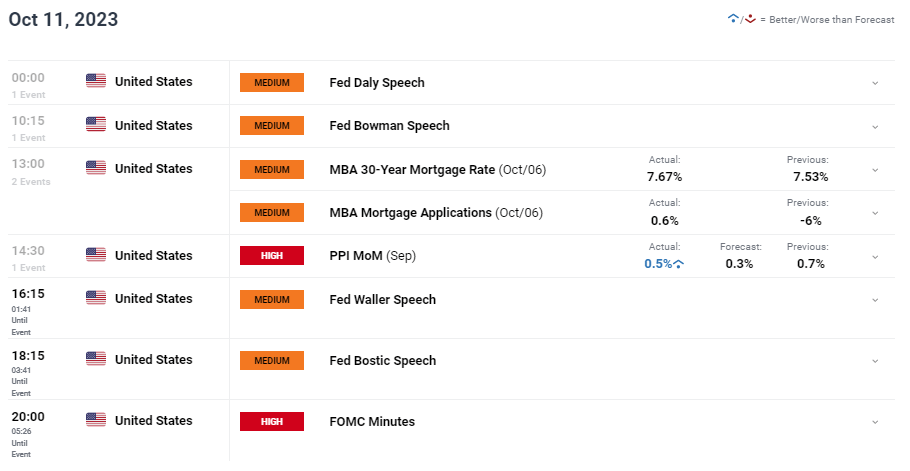Click better-than-forecast arrow beside 0.5%
This screenshot has height=471, width=910.
679,264
